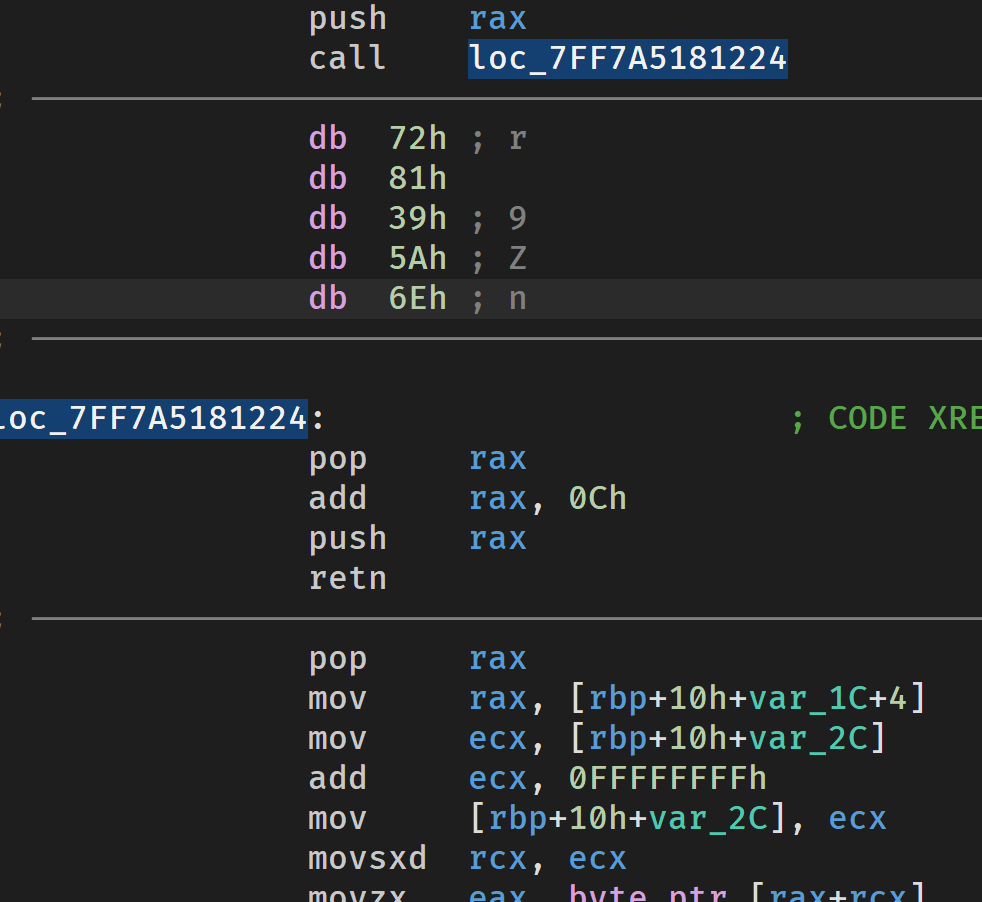The image size is (982, 902).
Task: Select the 0FFFFFFFFh immediate value
Action: 667,779
